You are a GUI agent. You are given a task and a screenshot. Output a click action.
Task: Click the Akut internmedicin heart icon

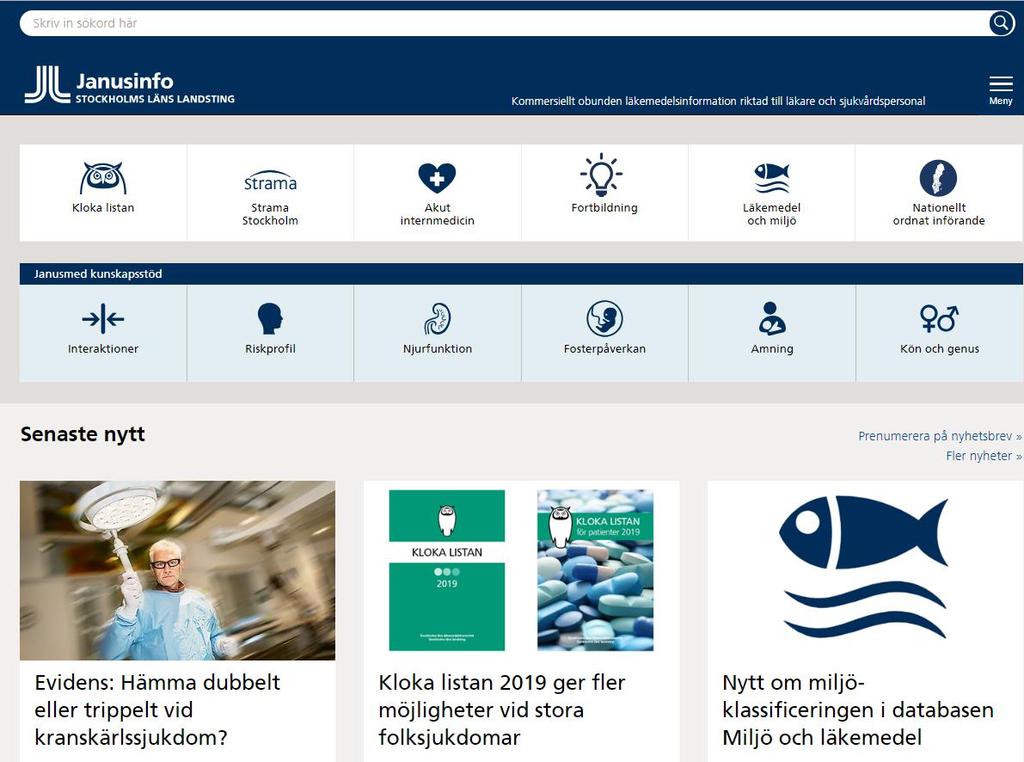(x=437, y=178)
